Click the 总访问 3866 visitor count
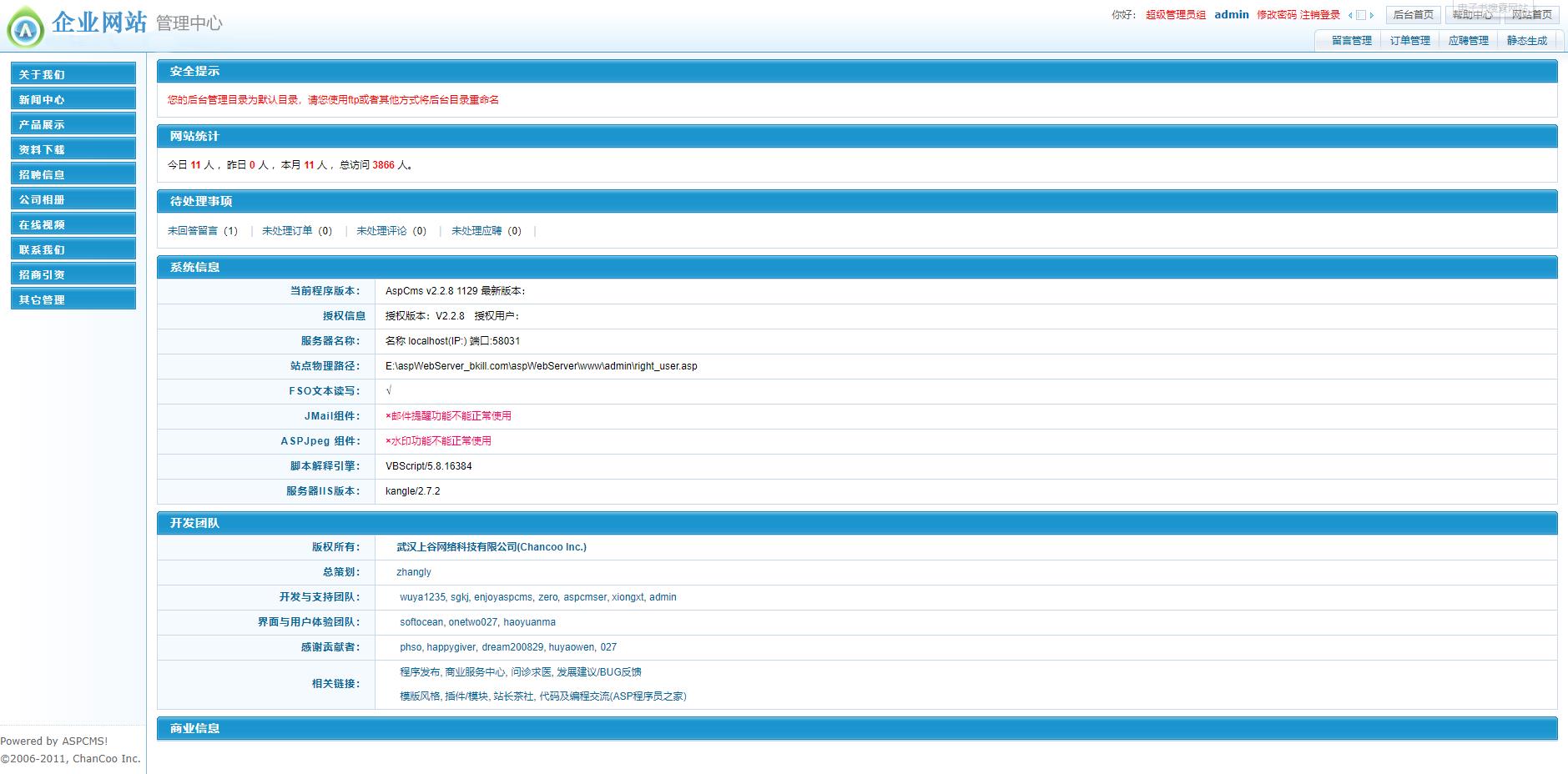Image resolution: width=1568 pixels, height=774 pixels. (376, 165)
